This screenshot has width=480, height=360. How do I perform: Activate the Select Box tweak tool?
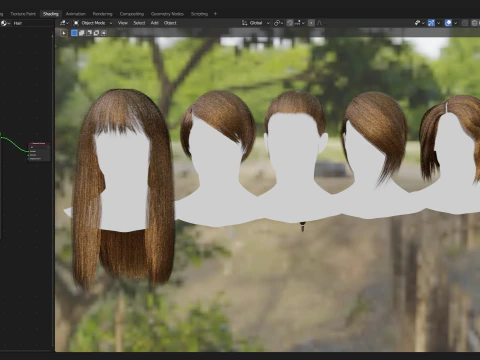pyautogui.click(x=64, y=33)
